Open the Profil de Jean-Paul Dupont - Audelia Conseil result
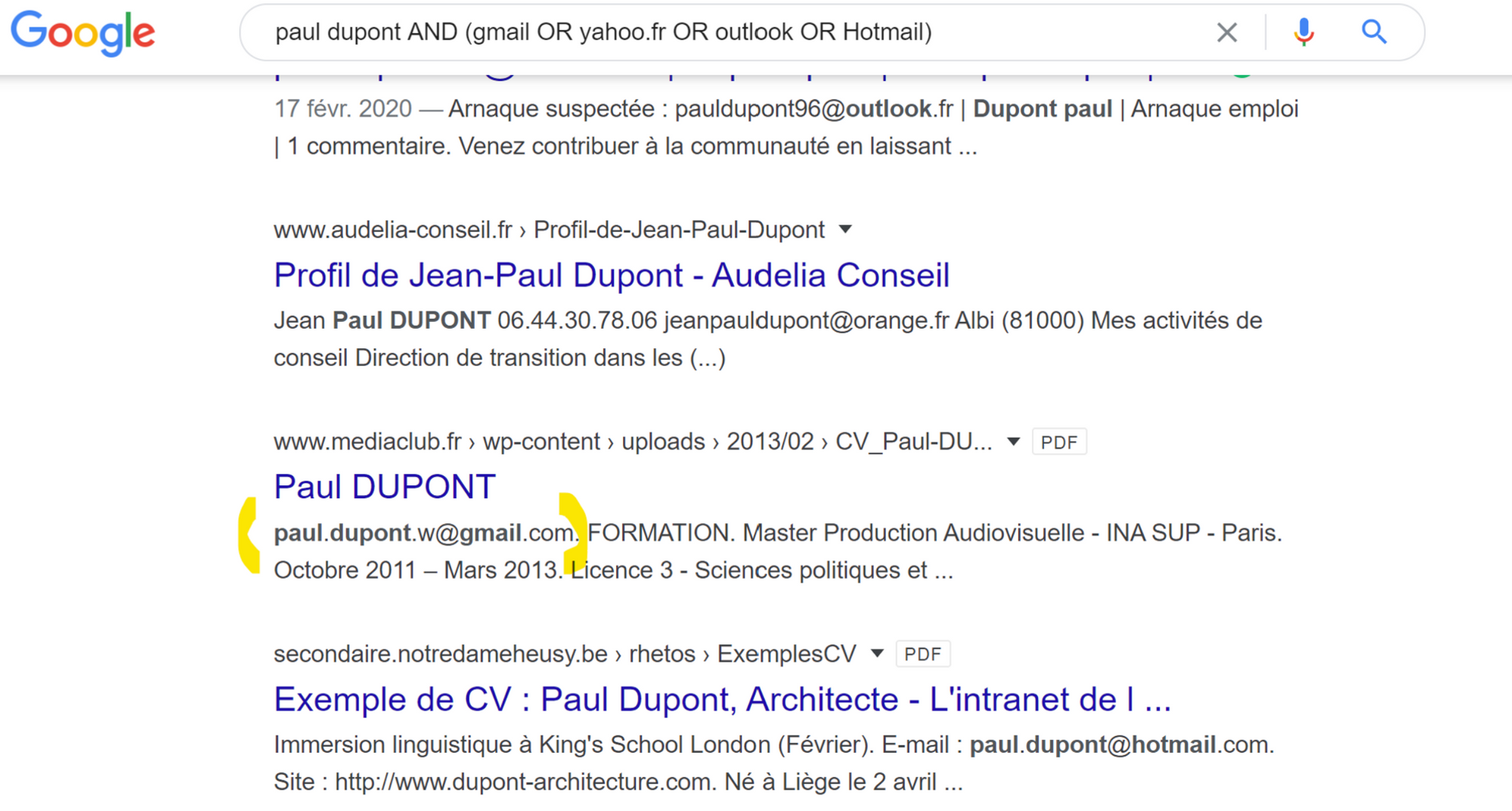 tap(612, 275)
